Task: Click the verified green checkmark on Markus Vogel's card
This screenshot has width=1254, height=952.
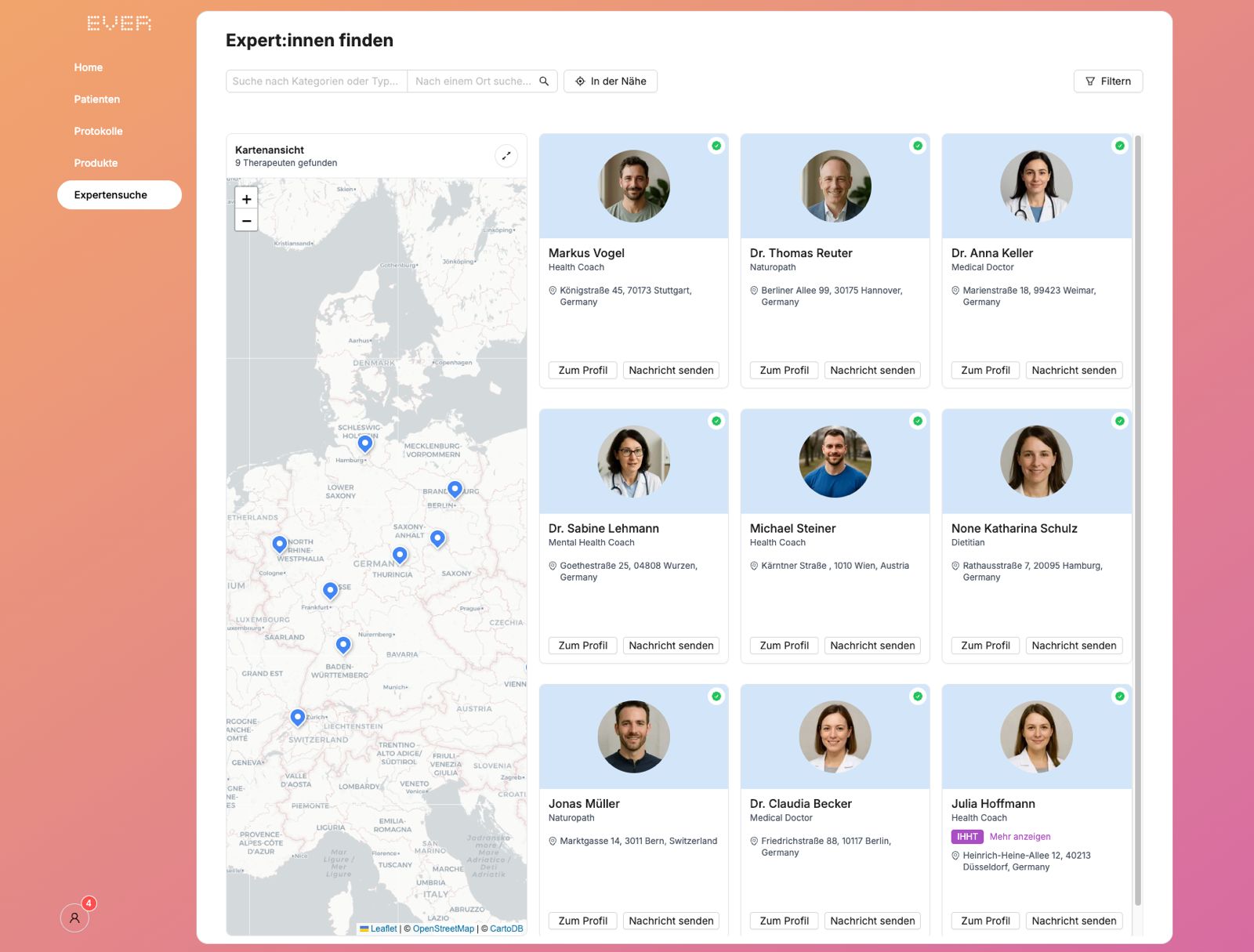Action: (716, 146)
